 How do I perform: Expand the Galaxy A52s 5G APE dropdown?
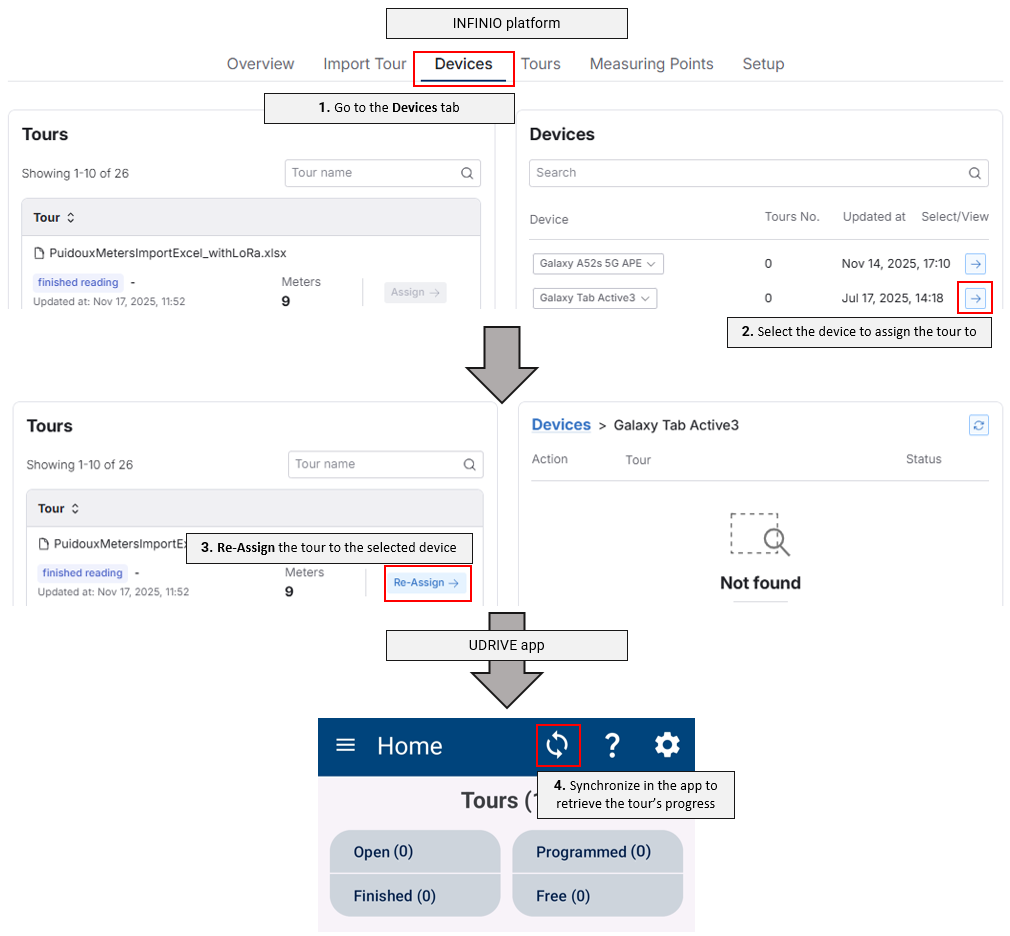[x=598, y=264]
